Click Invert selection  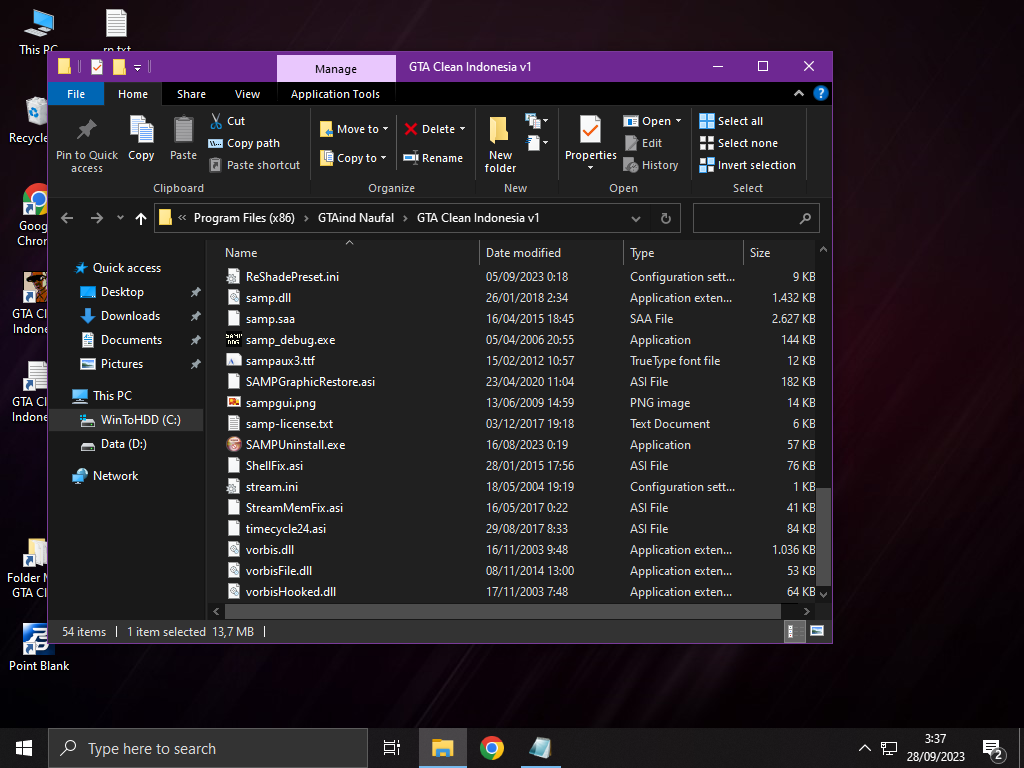(748, 165)
